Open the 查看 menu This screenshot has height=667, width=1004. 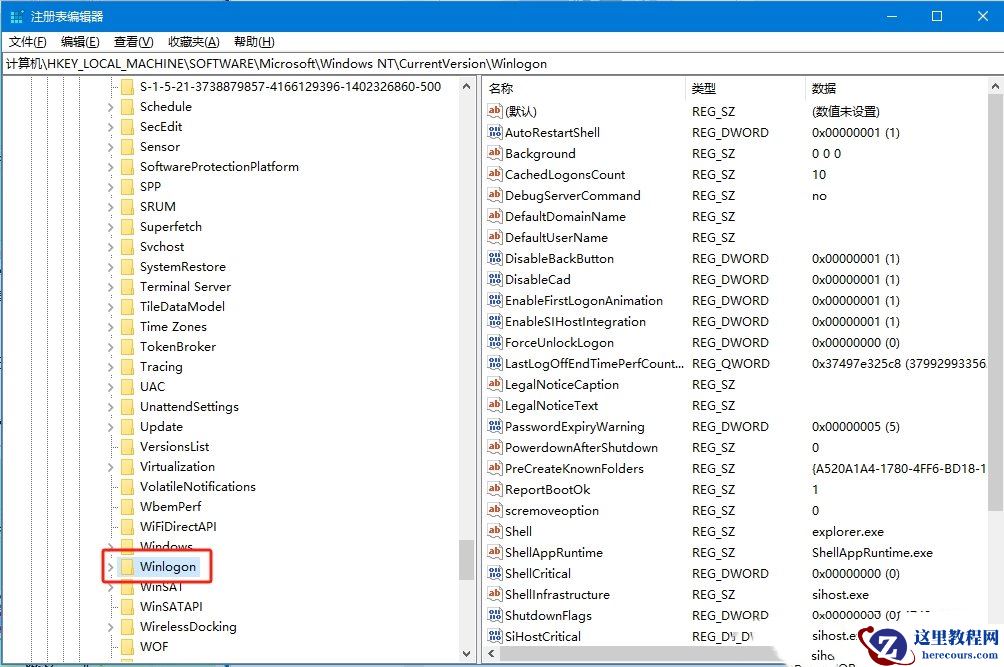[131, 41]
